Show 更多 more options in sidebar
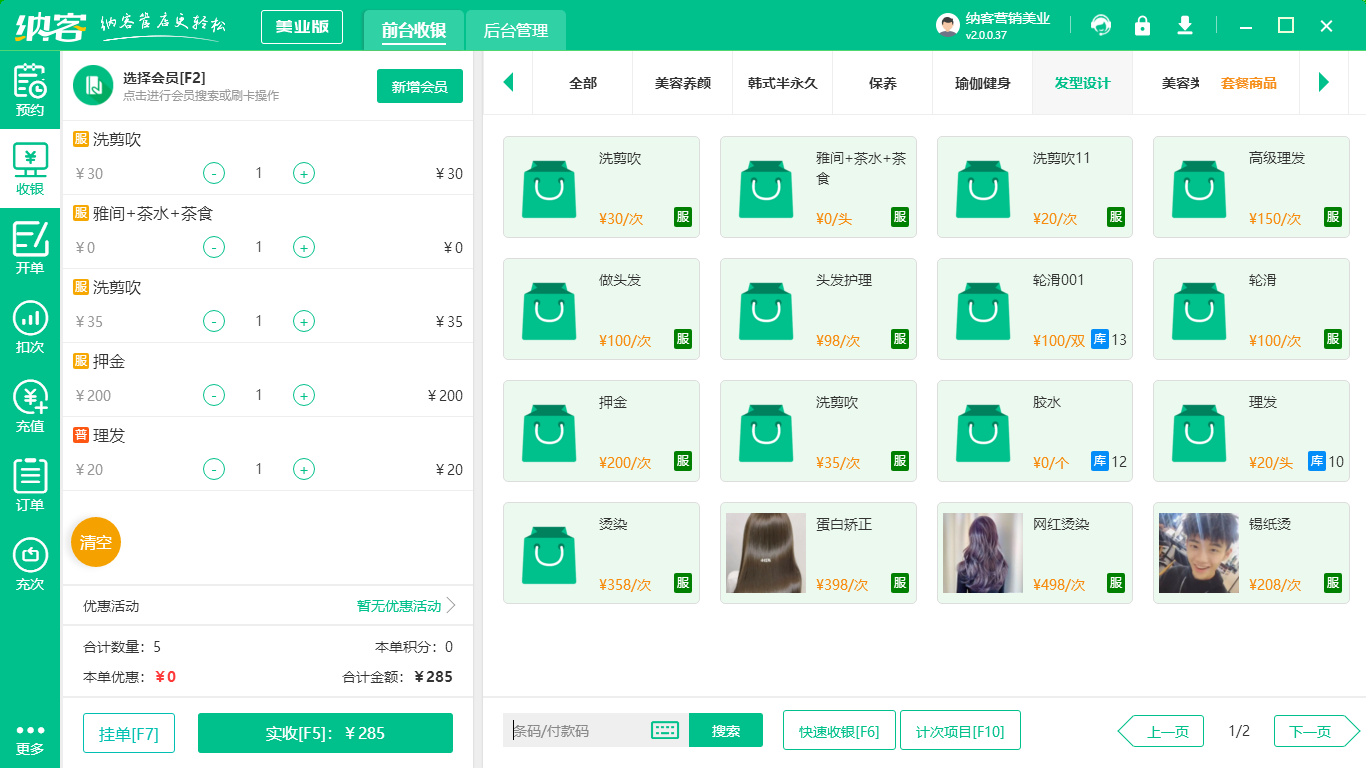 pos(30,739)
